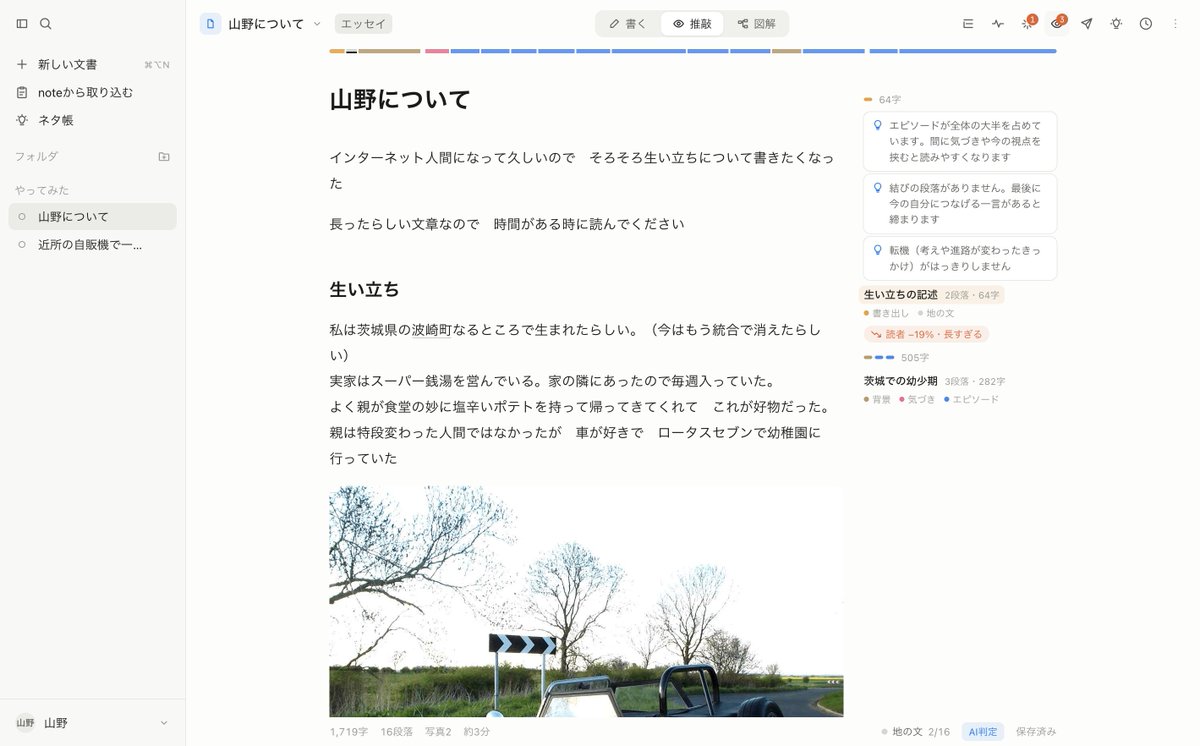The height and width of the screenshot is (746, 1200).
Task: Click the フォルダ section label
Action: click(x=36, y=156)
